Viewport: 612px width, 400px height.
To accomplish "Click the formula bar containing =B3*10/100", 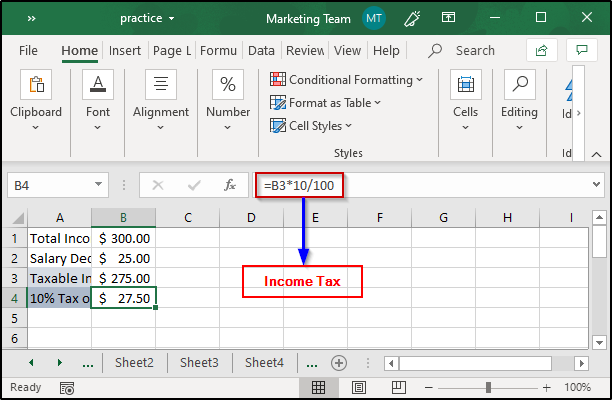I will [x=428, y=185].
